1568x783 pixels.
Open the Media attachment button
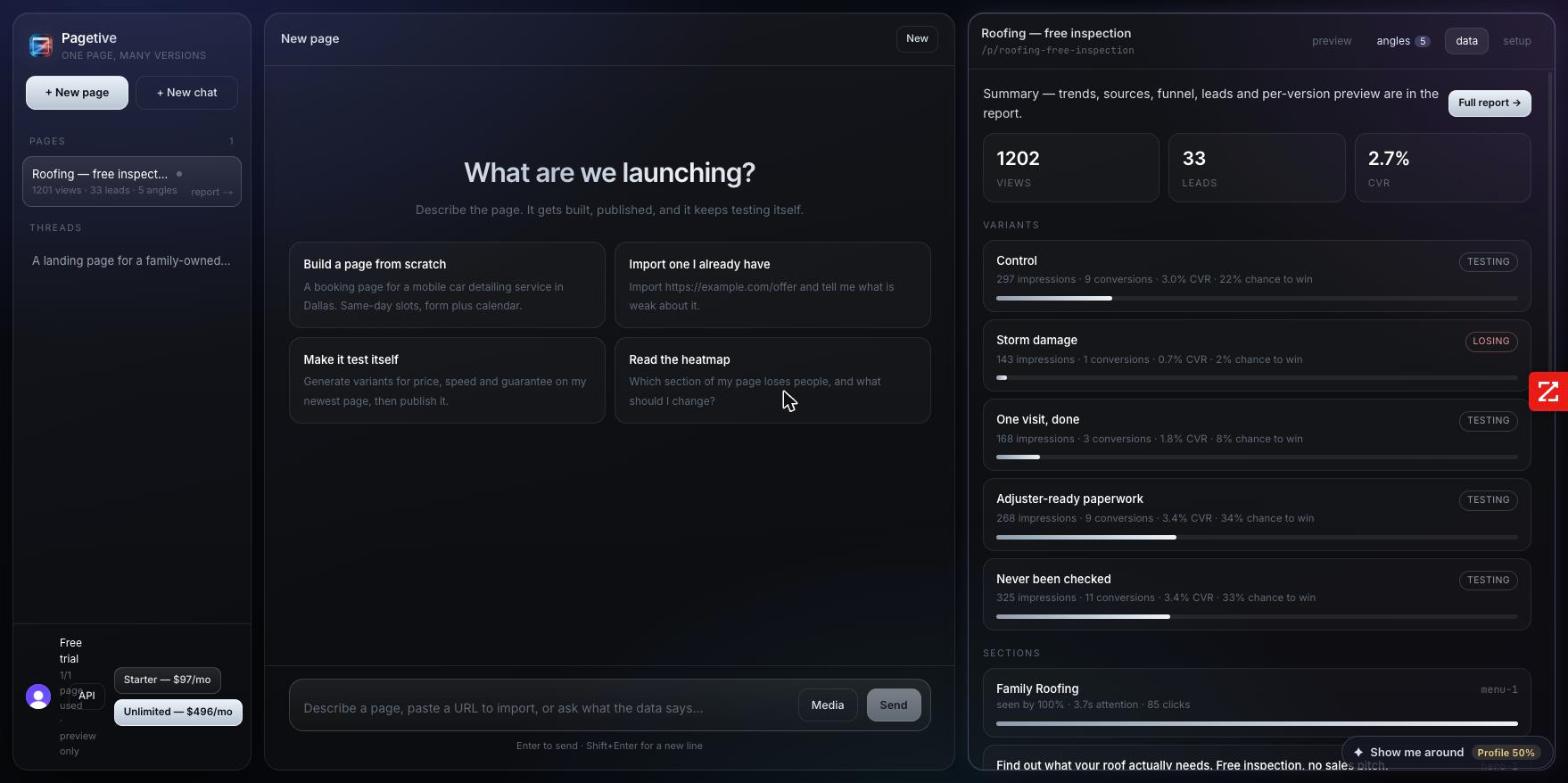827,705
